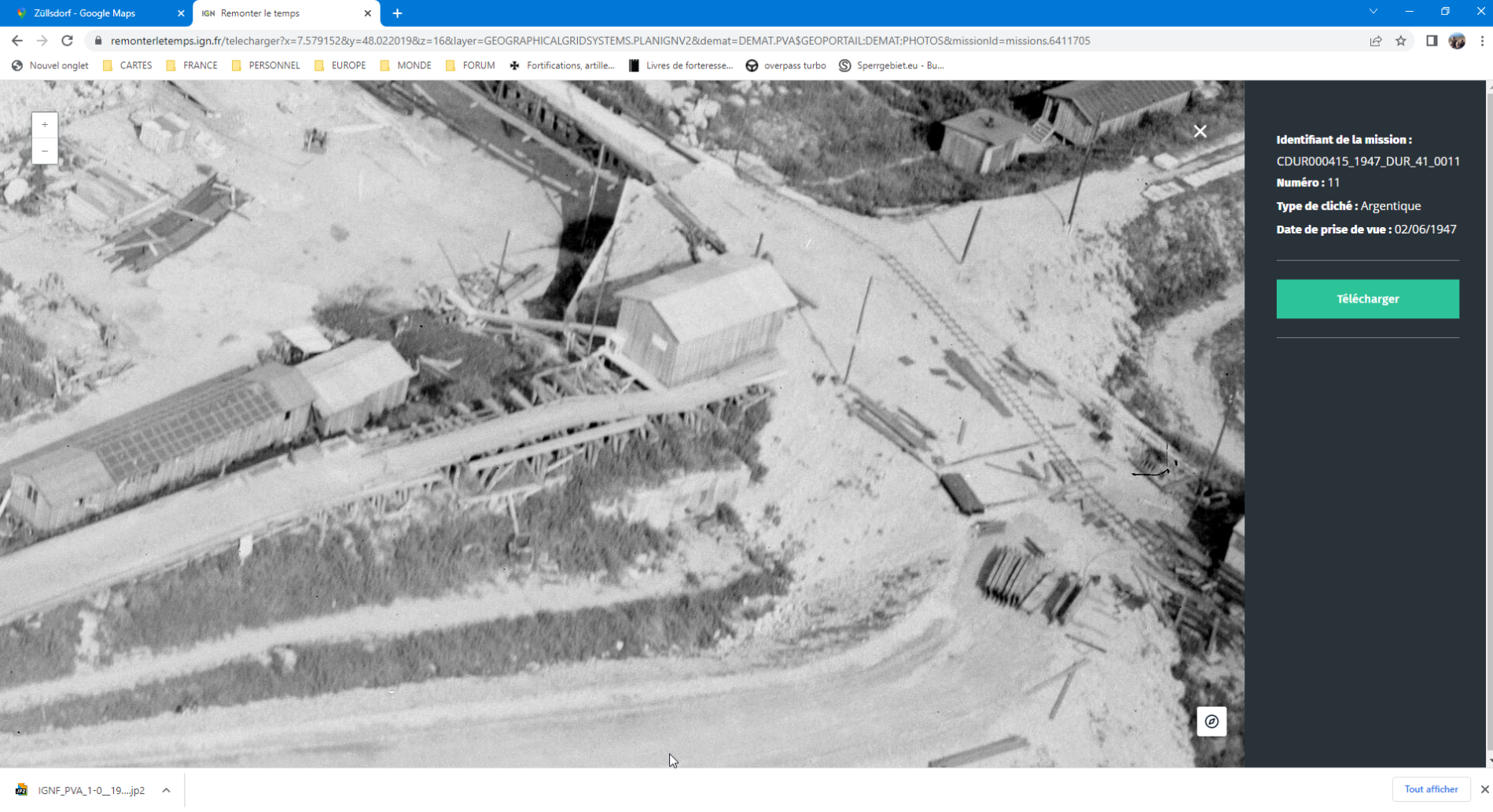Share this page via share icon
The width and height of the screenshot is (1493, 812).
tap(1376, 41)
